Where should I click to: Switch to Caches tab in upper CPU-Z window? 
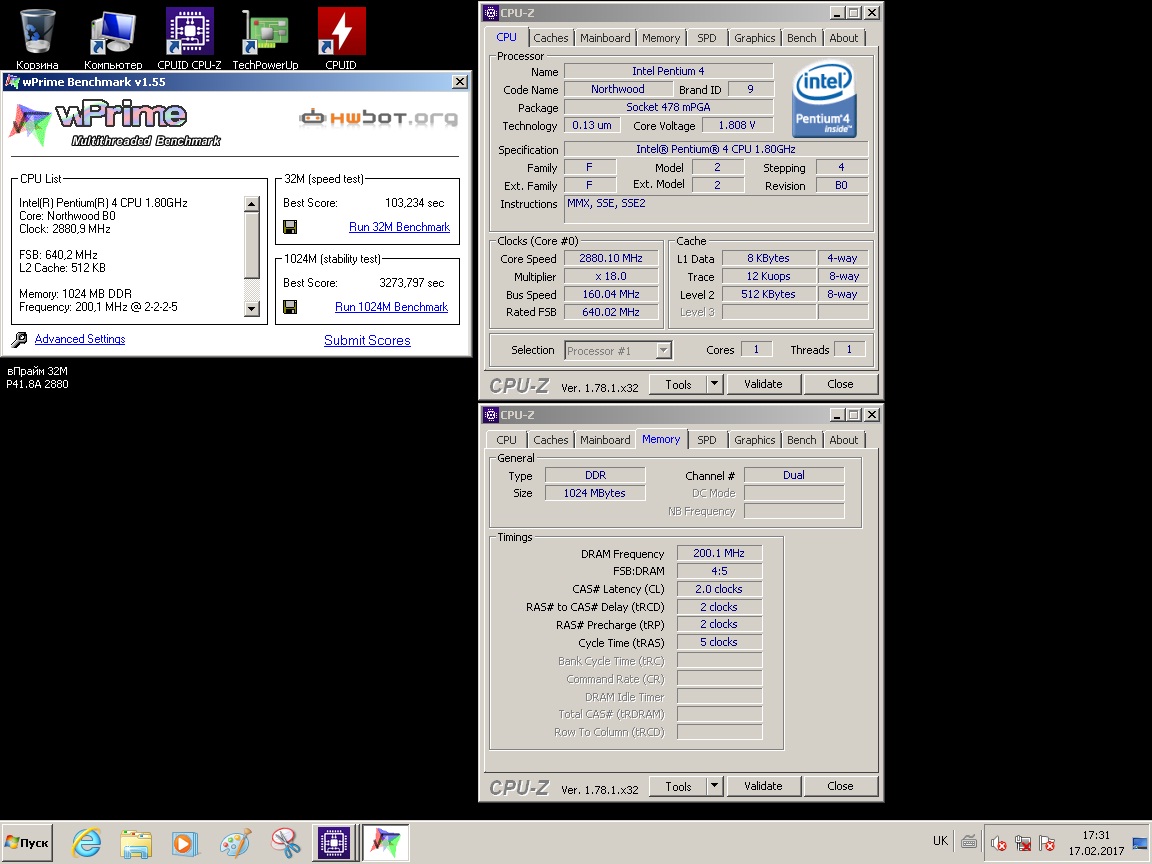(550, 38)
